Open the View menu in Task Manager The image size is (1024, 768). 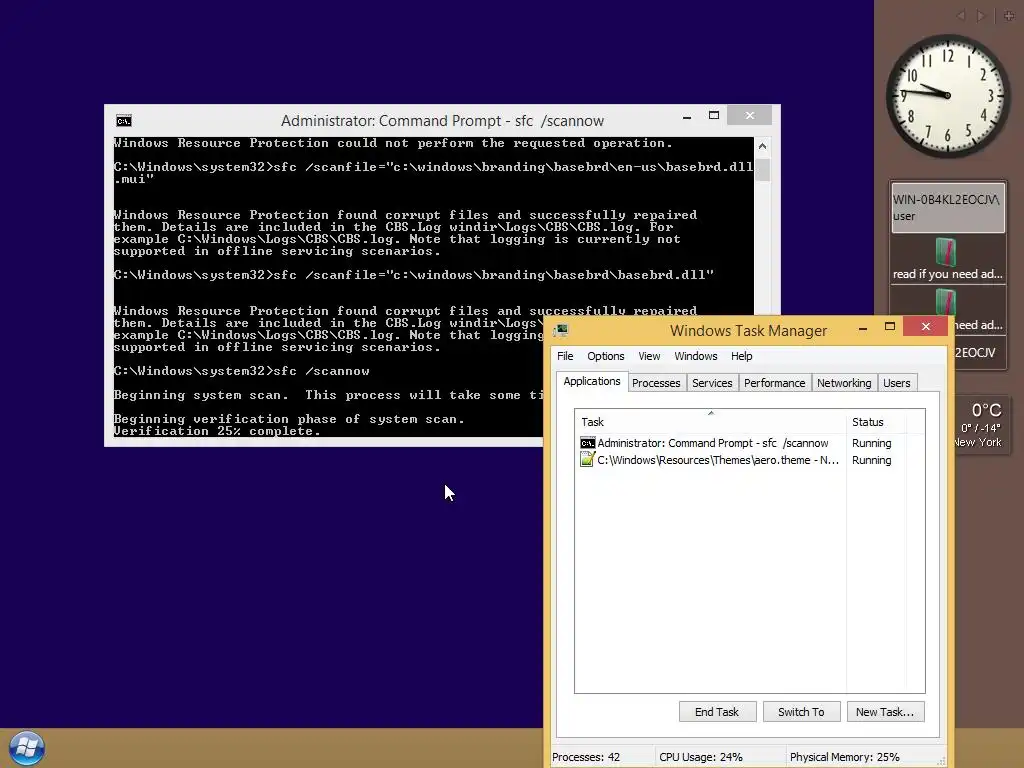(x=649, y=356)
